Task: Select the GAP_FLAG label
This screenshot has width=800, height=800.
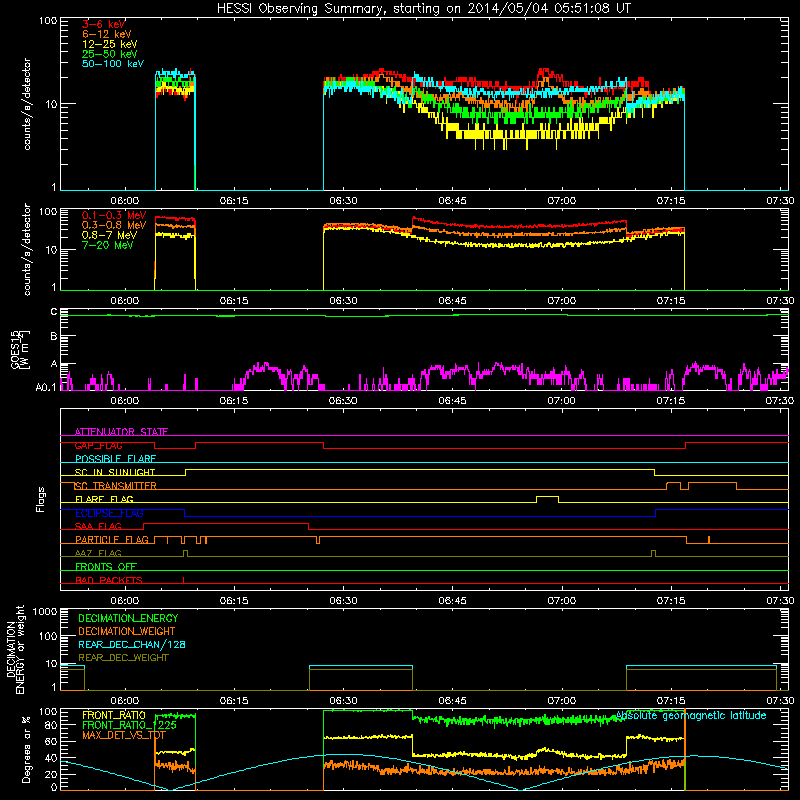Action: tap(98, 445)
